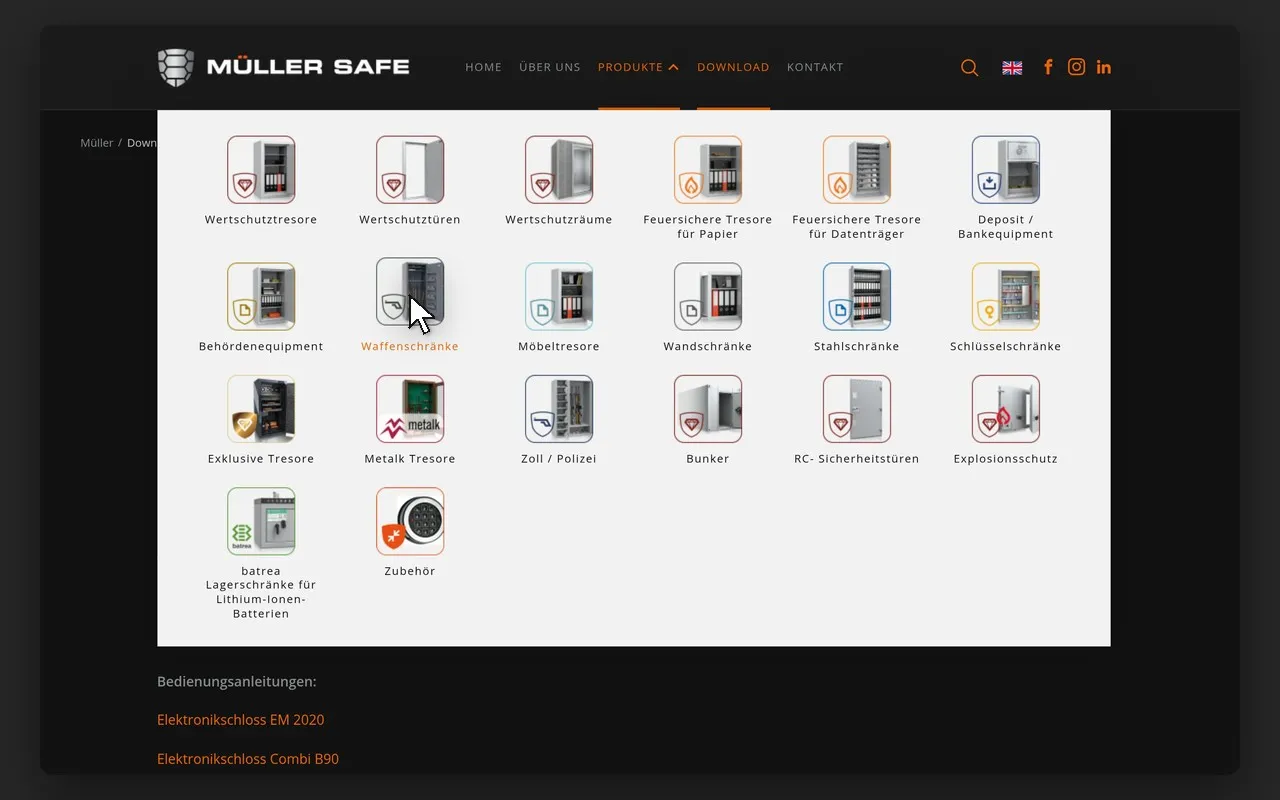Open the Behördenequipment category icon
1280x800 pixels.
261,296
